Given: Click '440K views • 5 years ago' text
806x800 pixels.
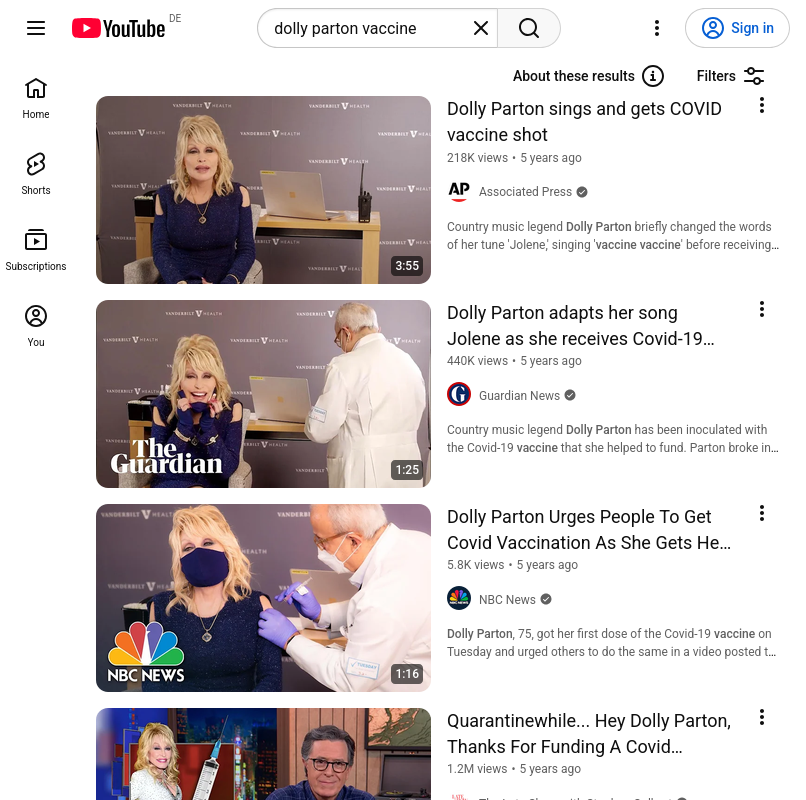Looking at the screenshot, I should pyautogui.click(x=514, y=361).
